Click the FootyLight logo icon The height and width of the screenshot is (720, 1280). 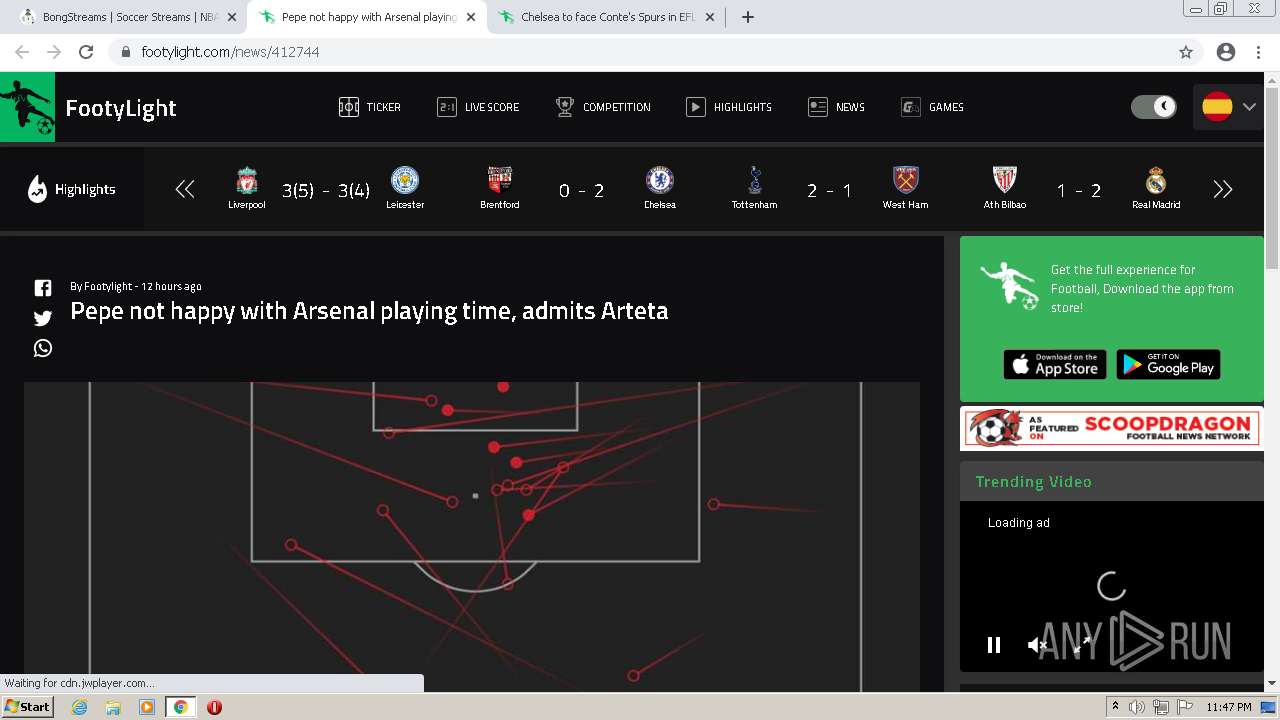click(27, 107)
